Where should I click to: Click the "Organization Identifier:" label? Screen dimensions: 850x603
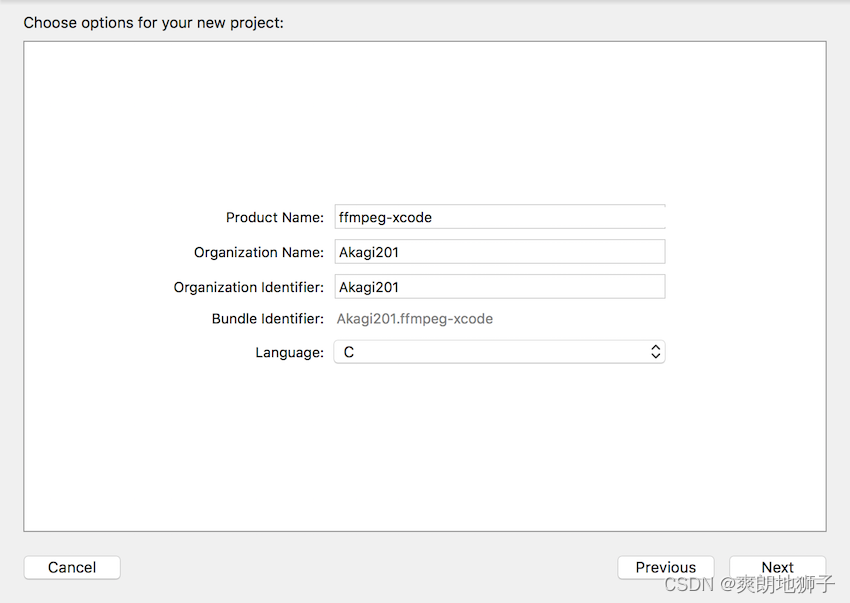tap(249, 287)
